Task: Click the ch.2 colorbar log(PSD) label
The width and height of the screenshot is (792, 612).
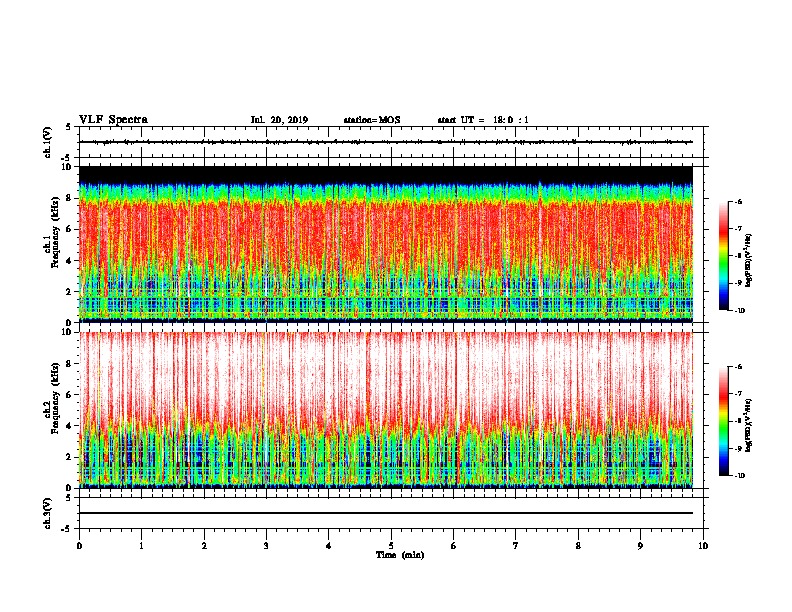Action: pos(749,425)
